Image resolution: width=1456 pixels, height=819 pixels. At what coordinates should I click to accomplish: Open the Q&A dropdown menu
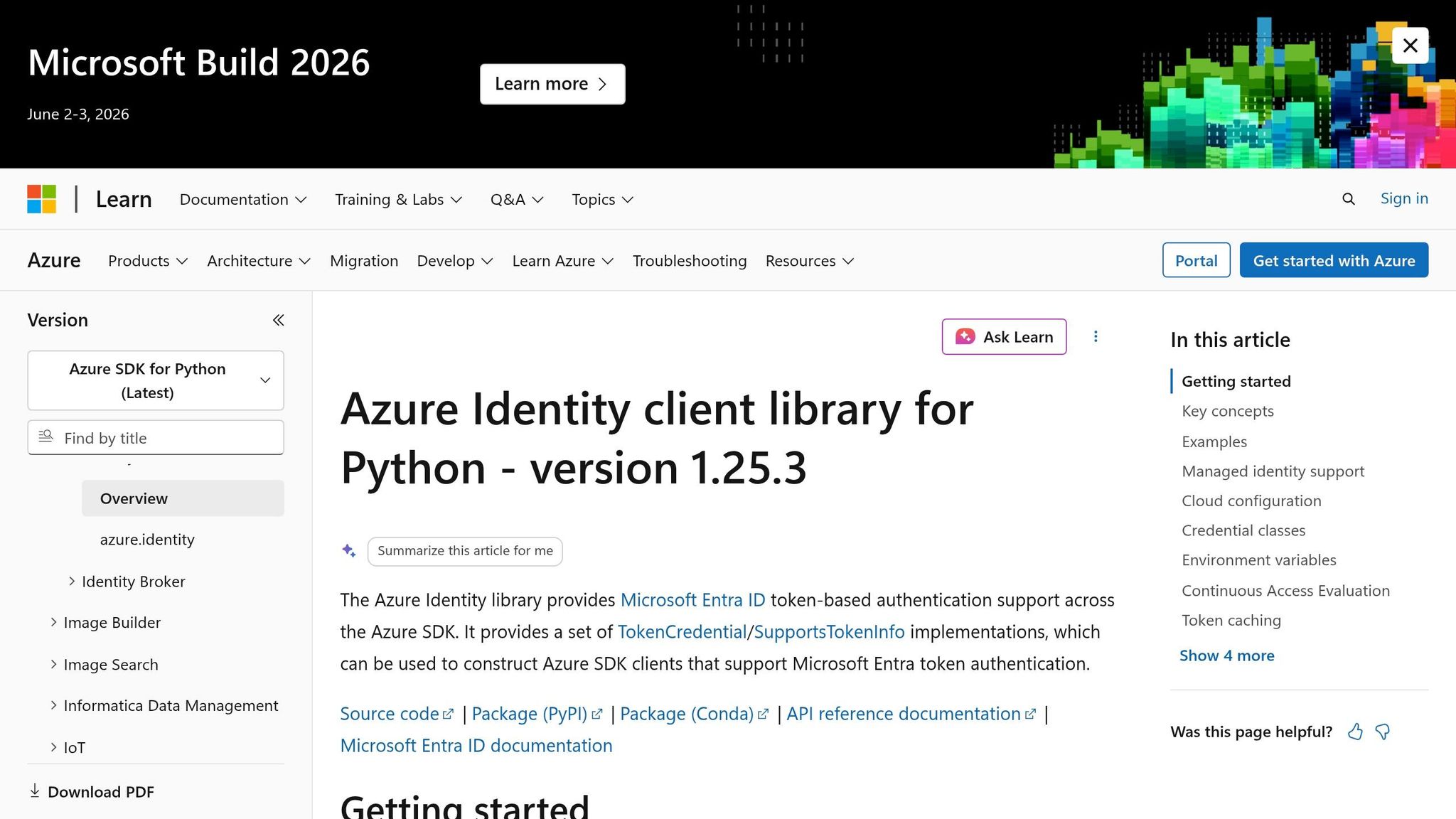tap(517, 200)
